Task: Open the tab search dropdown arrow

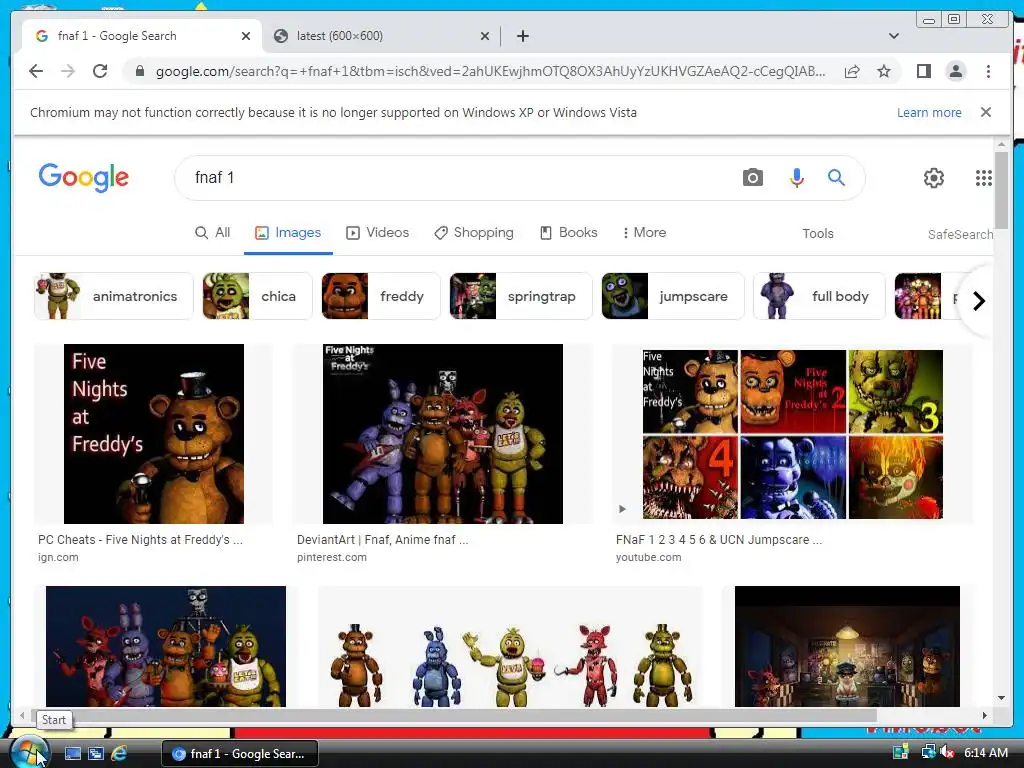Action: (x=893, y=36)
